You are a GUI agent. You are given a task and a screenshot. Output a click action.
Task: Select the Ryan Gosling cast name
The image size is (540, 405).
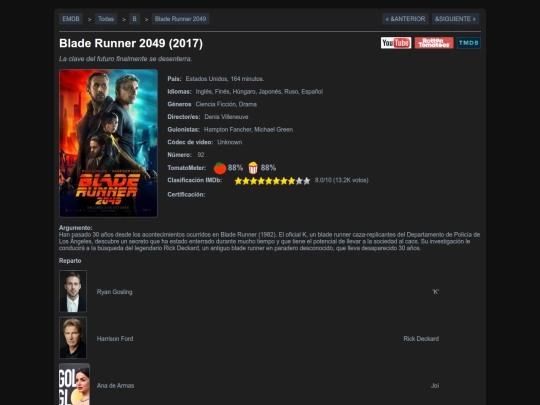point(114,292)
